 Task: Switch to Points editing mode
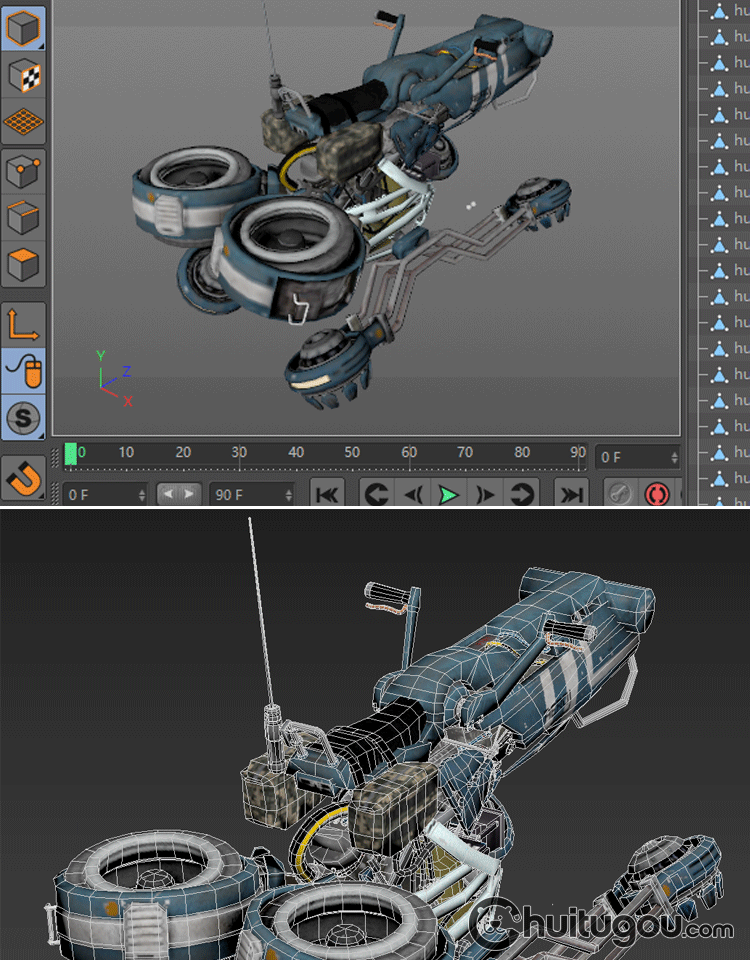[x=24, y=172]
